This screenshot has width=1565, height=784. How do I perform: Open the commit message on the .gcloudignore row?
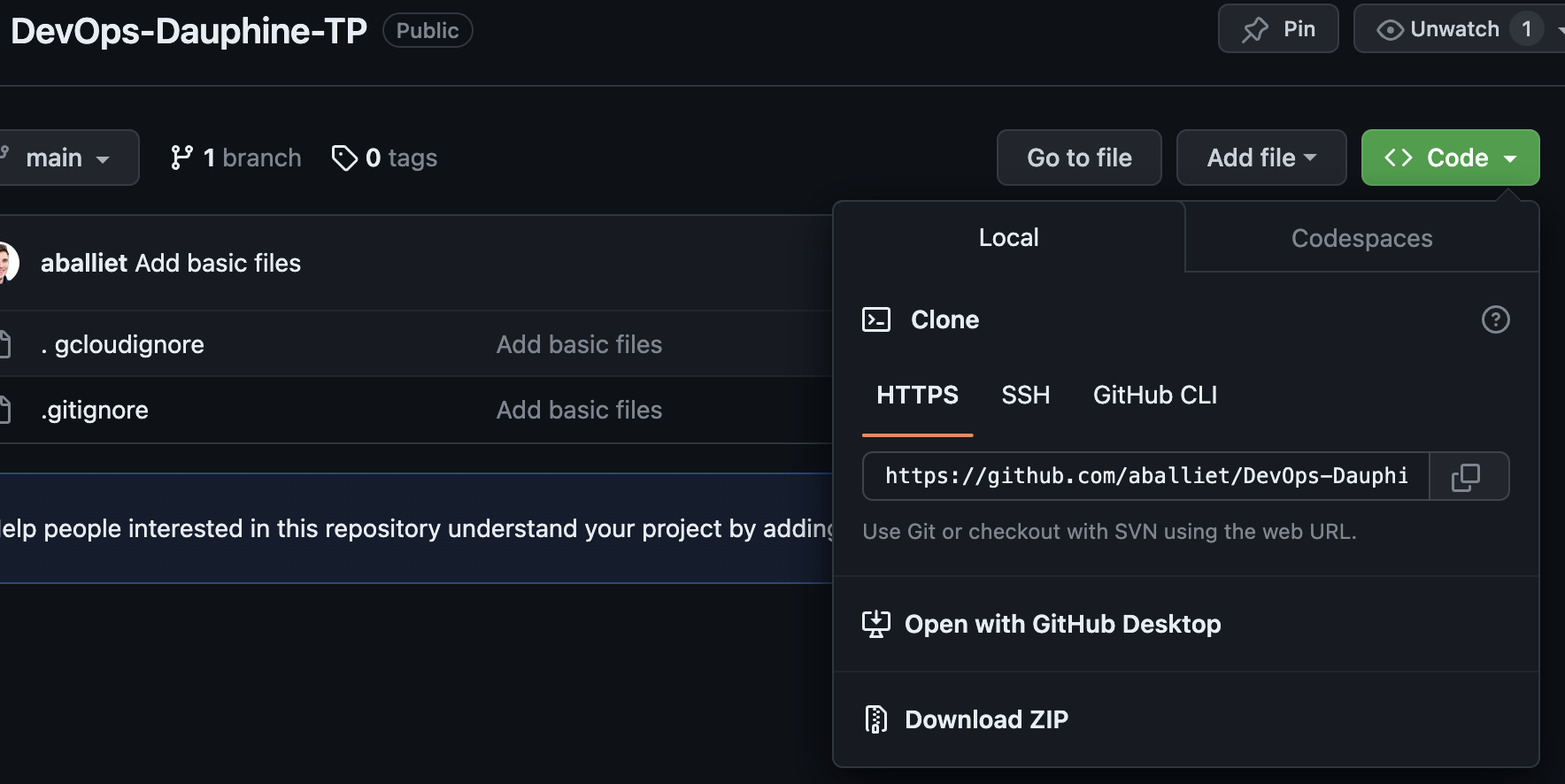click(579, 344)
